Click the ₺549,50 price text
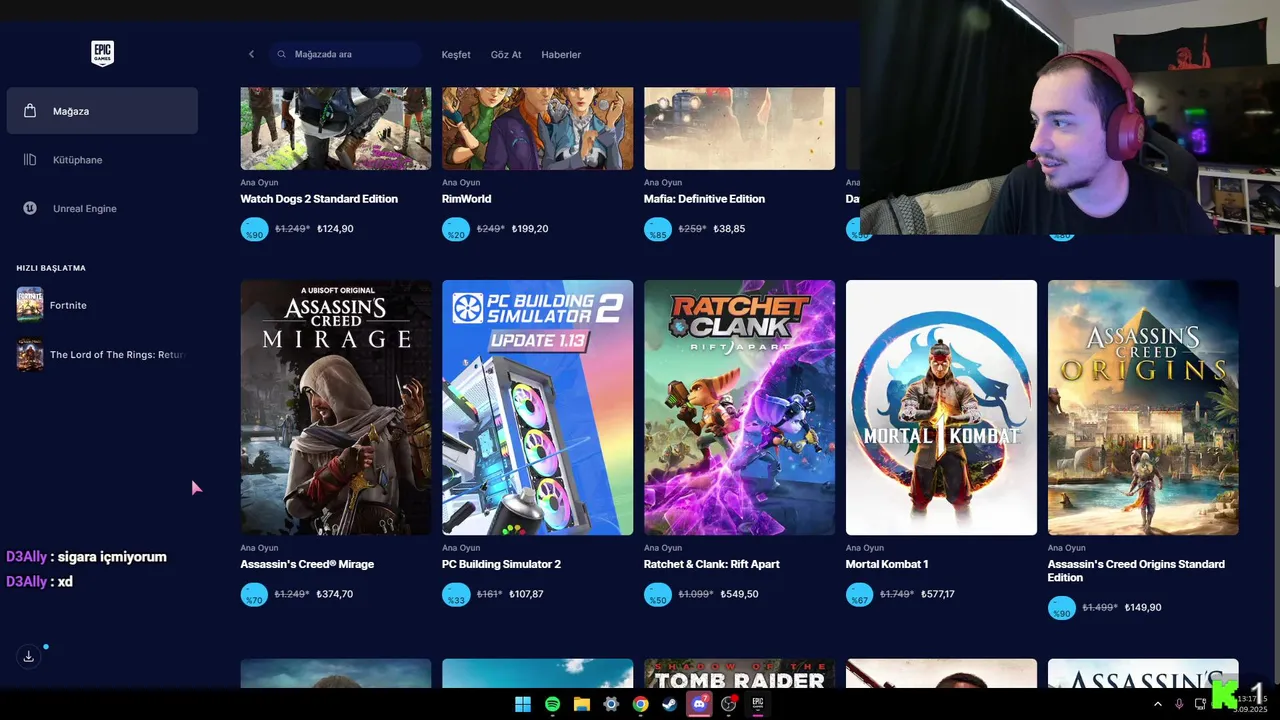Viewport: 1280px width, 720px height. (739, 594)
